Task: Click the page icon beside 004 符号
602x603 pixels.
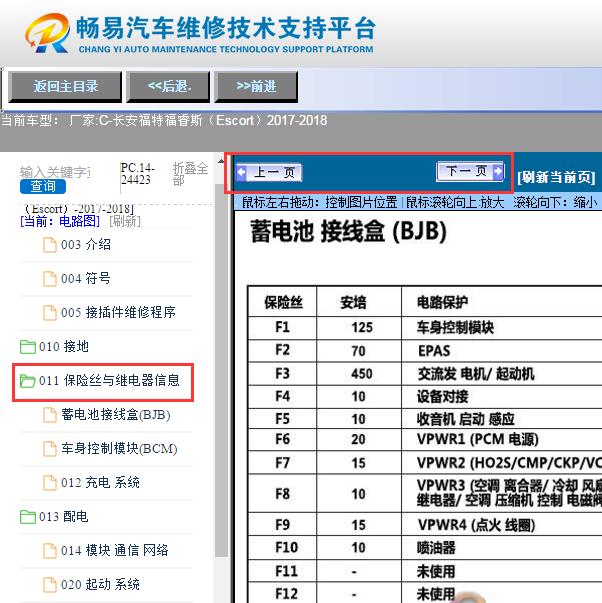Action: (50, 279)
